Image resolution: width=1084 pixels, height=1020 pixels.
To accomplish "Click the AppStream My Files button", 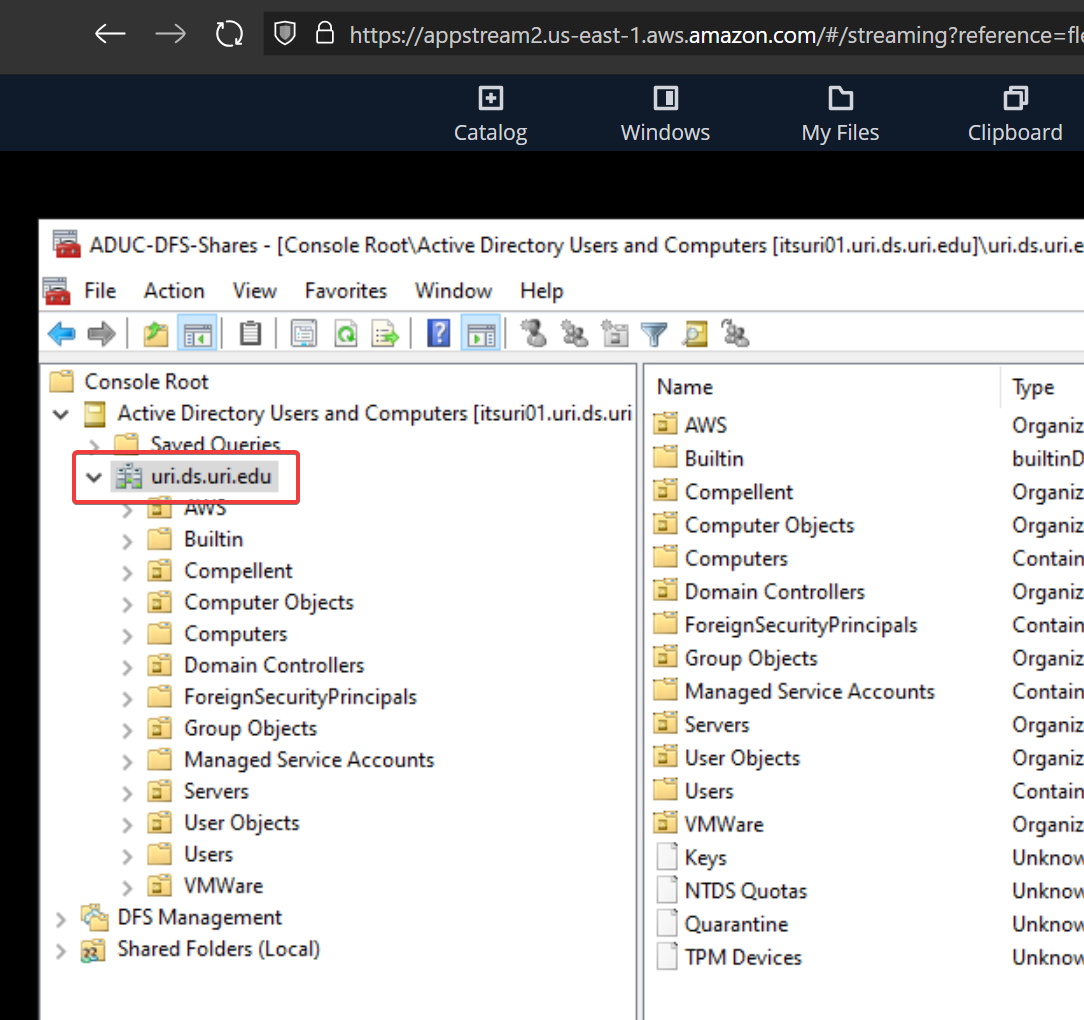I will tap(840, 114).
